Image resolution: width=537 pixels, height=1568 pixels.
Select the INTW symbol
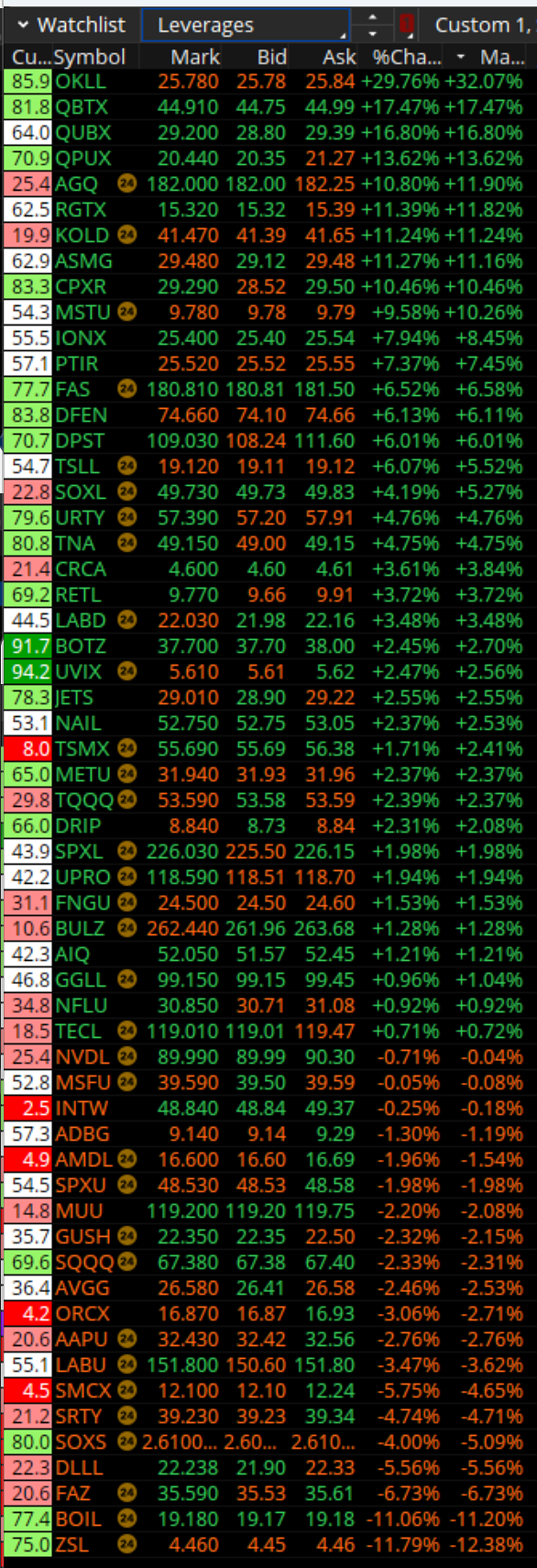point(81,1108)
